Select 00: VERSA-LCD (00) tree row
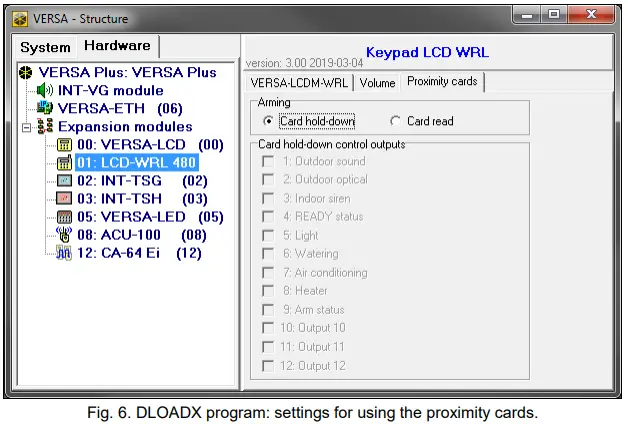Viewport: 628px width, 424px height. 150,145
